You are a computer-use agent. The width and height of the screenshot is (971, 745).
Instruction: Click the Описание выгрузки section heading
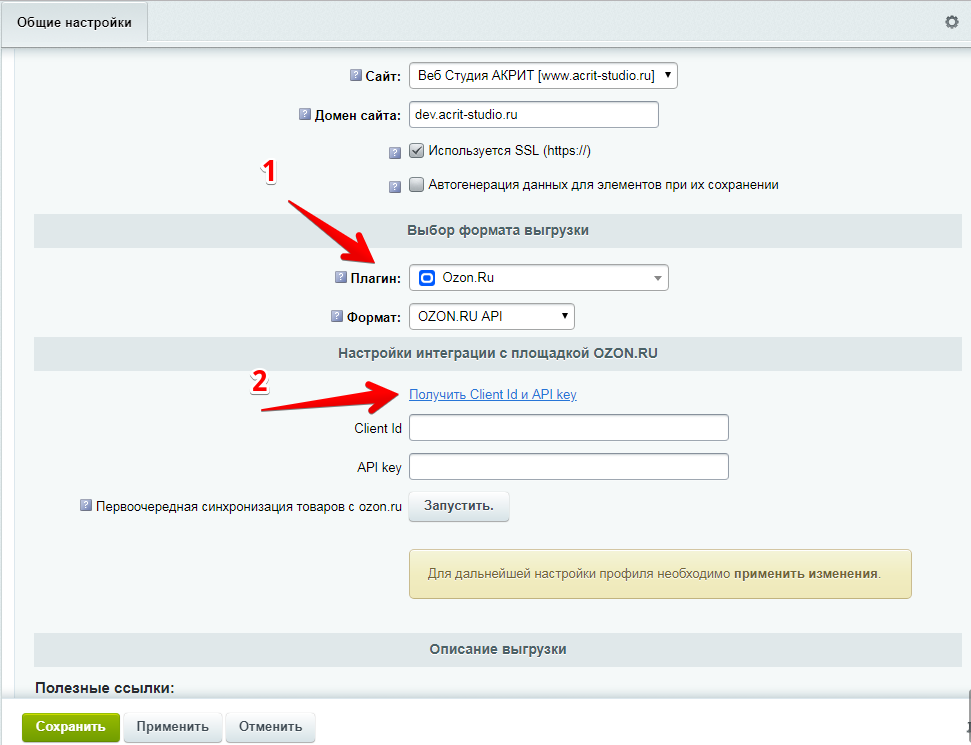tap(498, 649)
